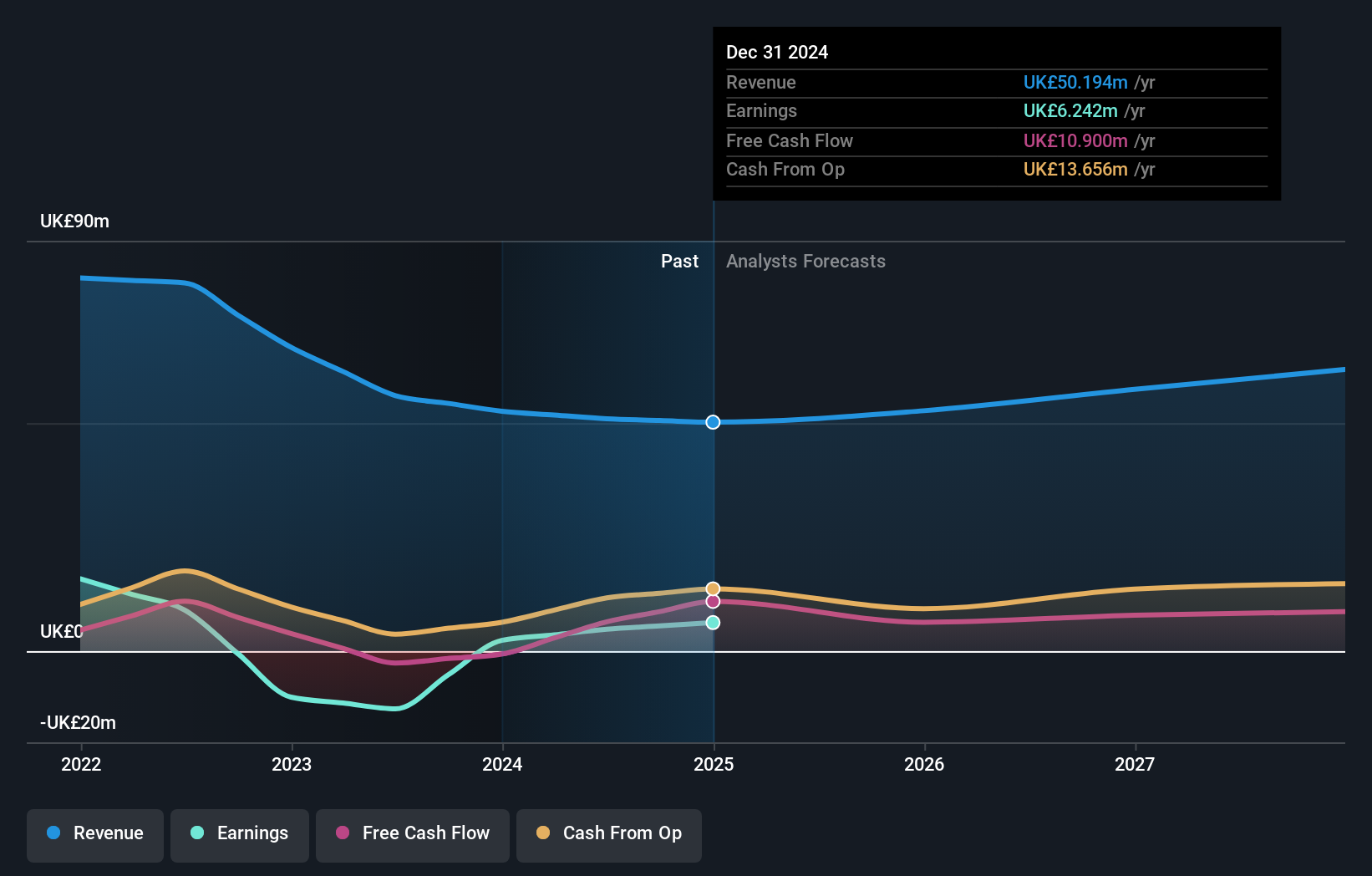Click the UK£10.900m free cash flow value
The height and width of the screenshot is (876, 1372).
click(1075, 141)
